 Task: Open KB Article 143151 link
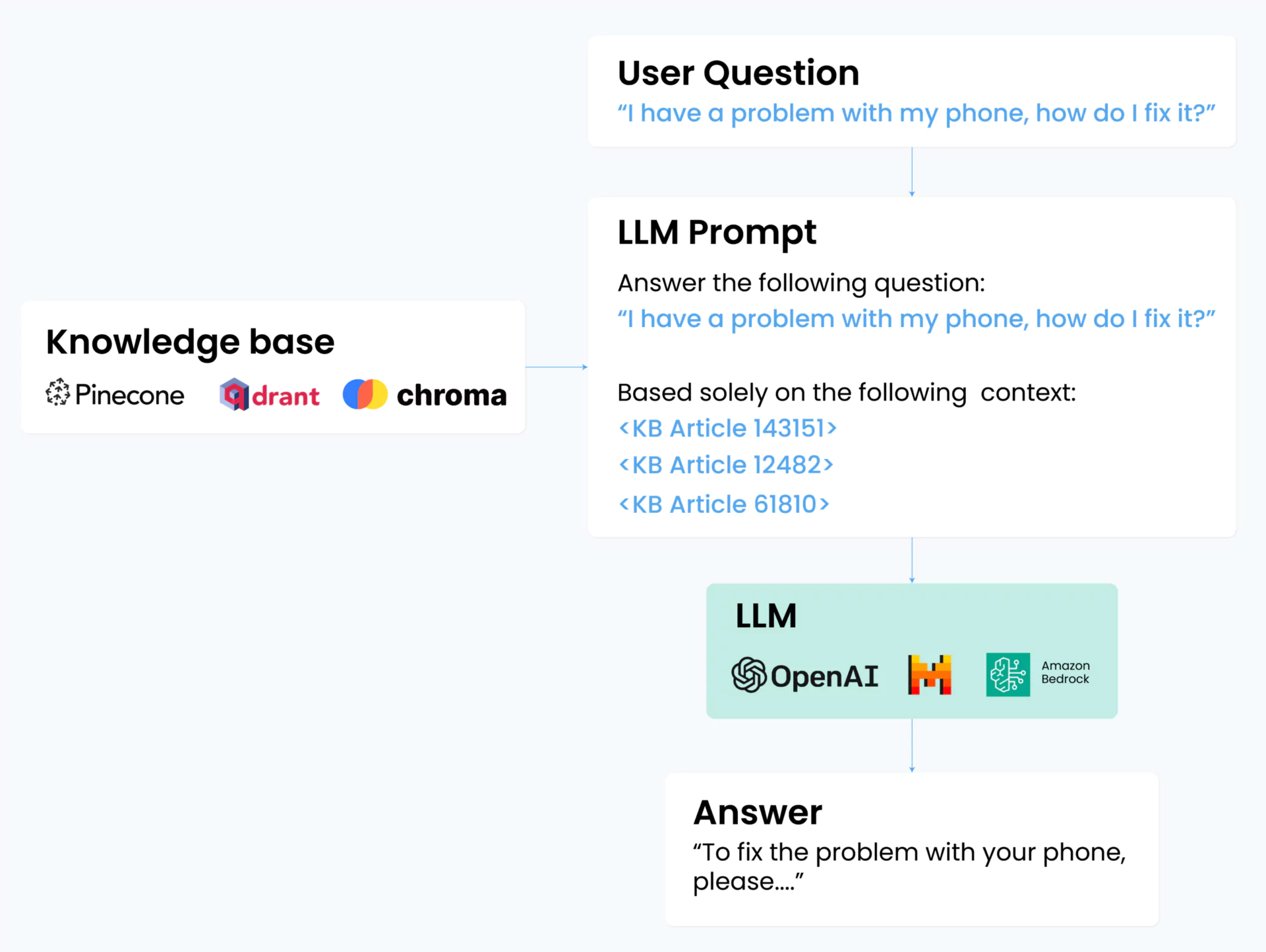pos(728,429)
